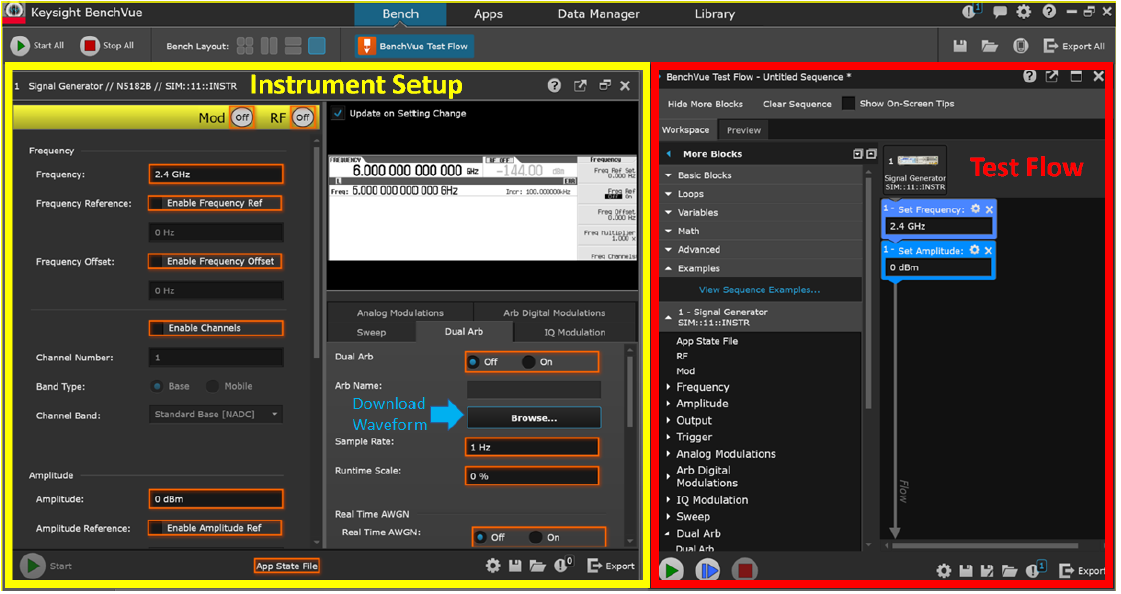Open the settings gear in Instrument Setup footer
The height and width of the screenshot is (594, 1121).
492,565
